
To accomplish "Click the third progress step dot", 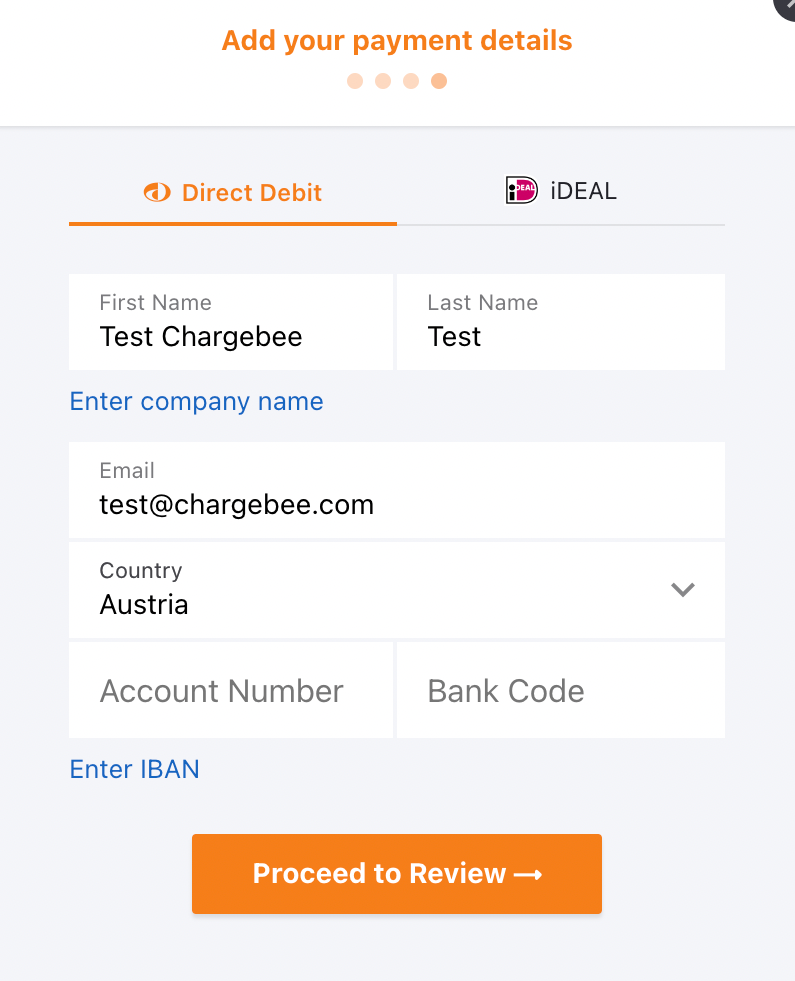I will (x=411, y=81).
